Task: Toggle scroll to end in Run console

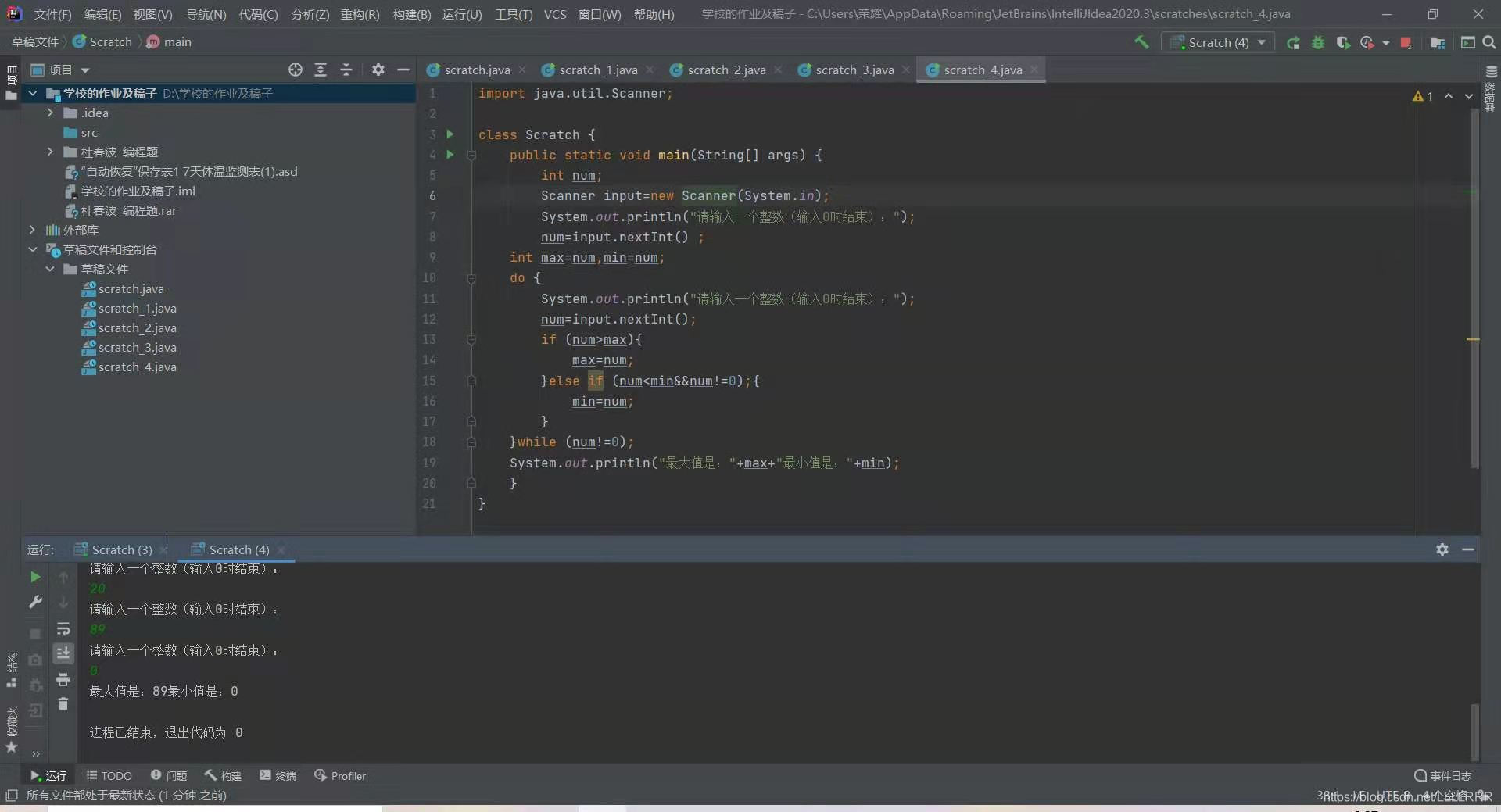Action: tap(63, 653)
